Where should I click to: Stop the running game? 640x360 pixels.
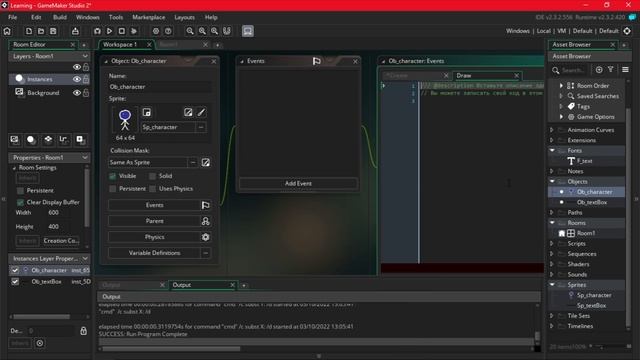(x=122, y=31)
